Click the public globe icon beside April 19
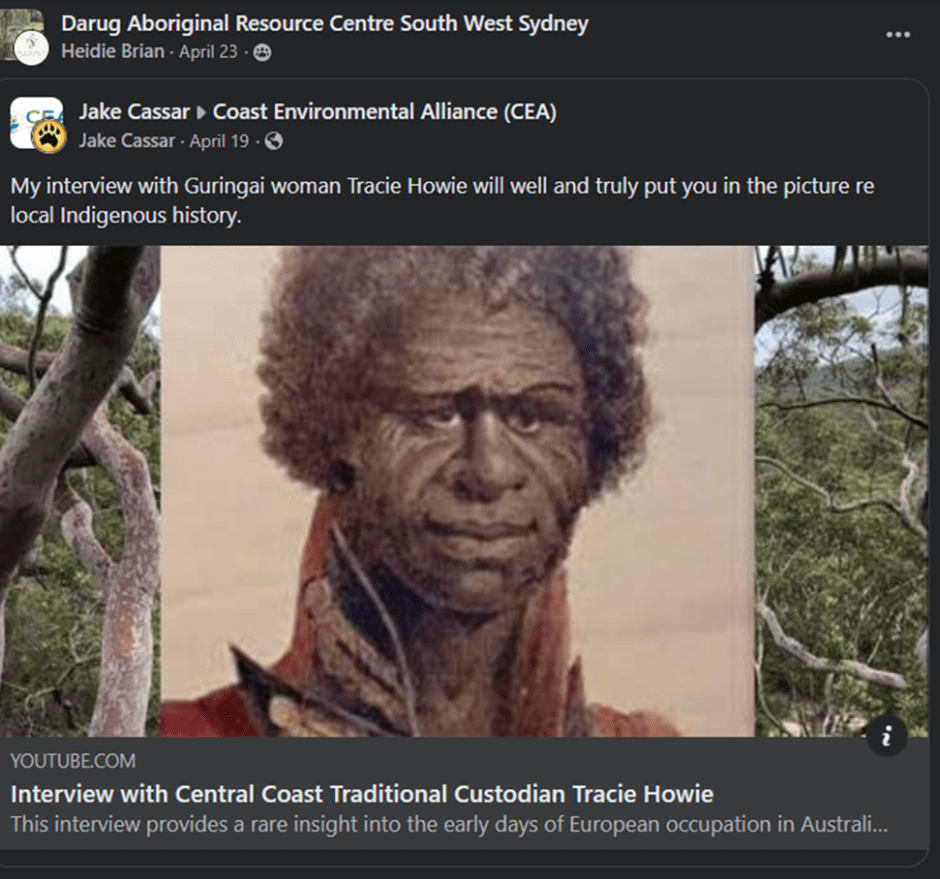Screen dimensions: 940x879 point(274,142)
